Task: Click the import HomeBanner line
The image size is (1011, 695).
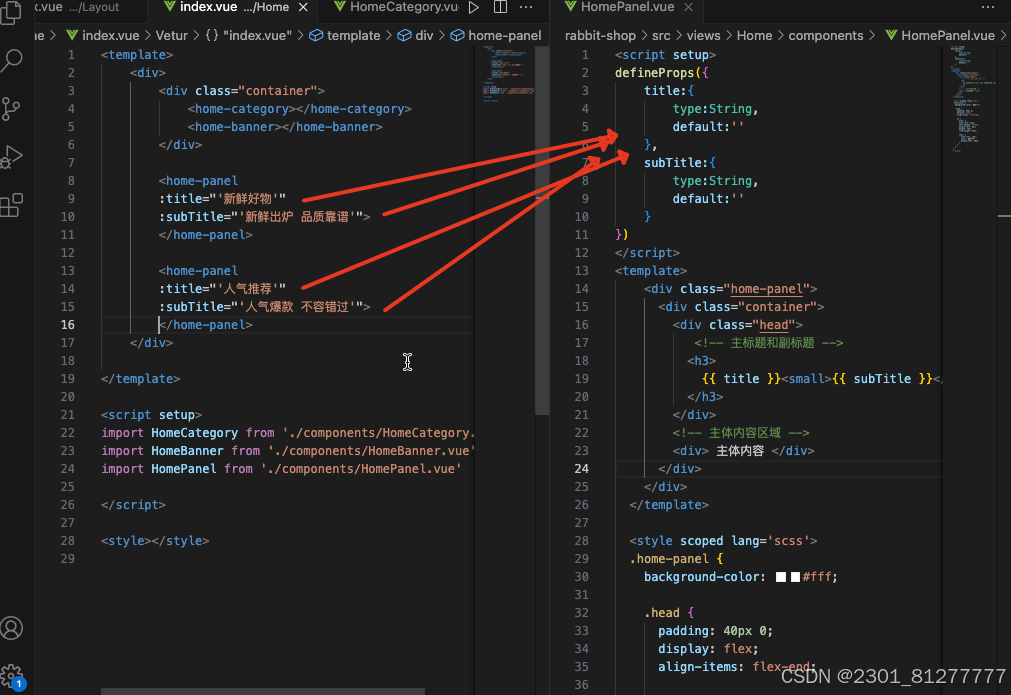Action: tap(288, 451)
